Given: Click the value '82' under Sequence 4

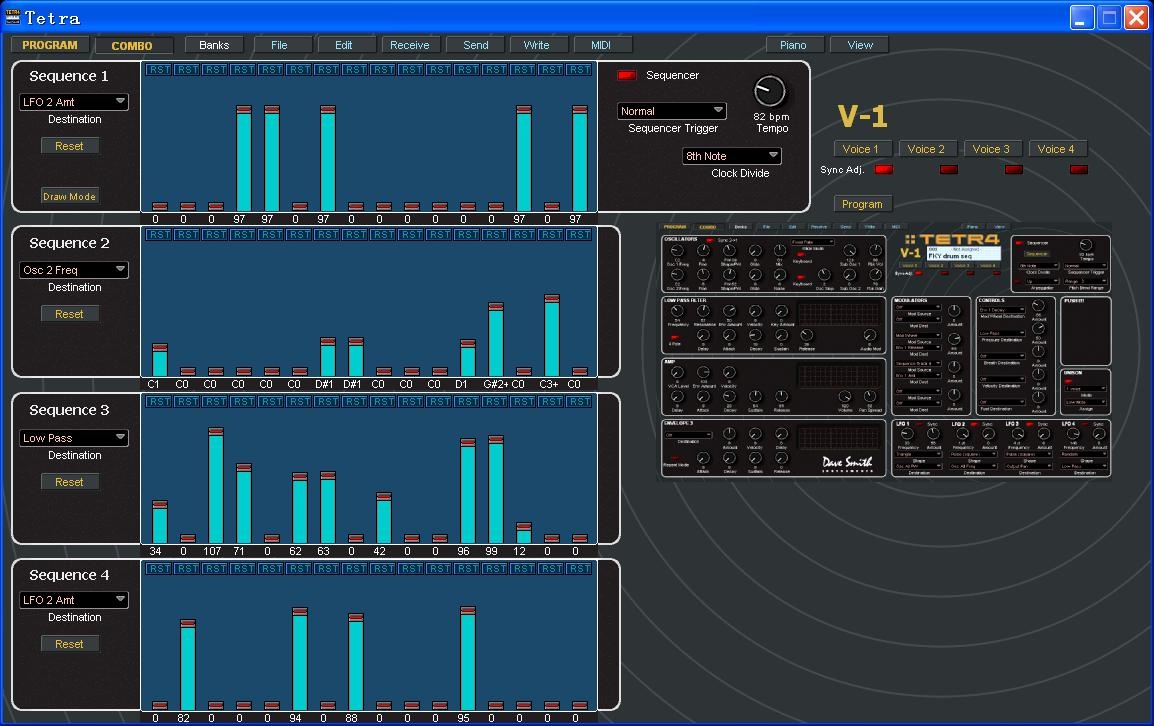Looking at the screenshot, I should [x=183, y=718].
